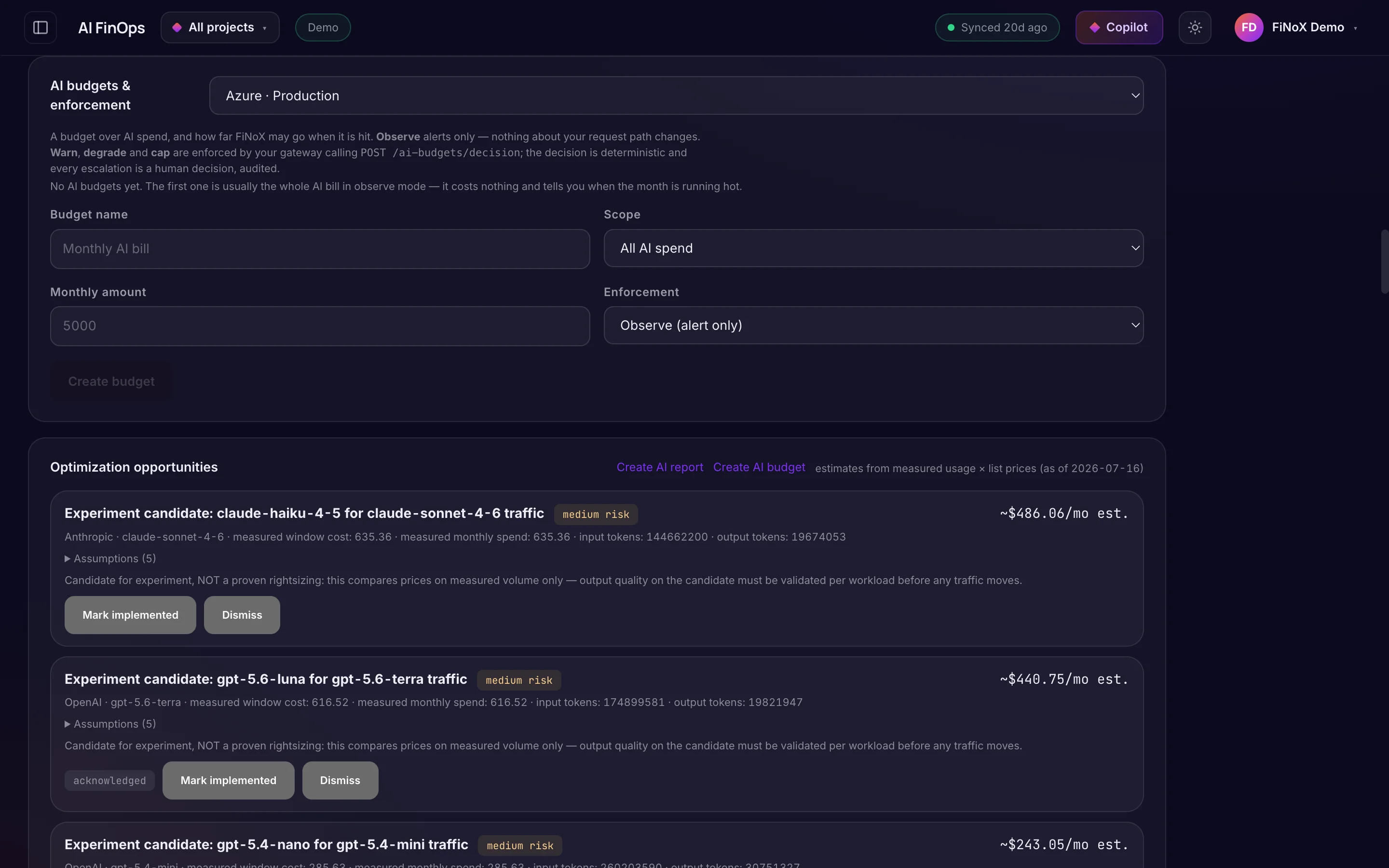Expand Assumptions (5) for claude-haiku-4-5 candidate
Image resolution: width=1389 pixels, height=868 pixels.
[x=110, y=558]
